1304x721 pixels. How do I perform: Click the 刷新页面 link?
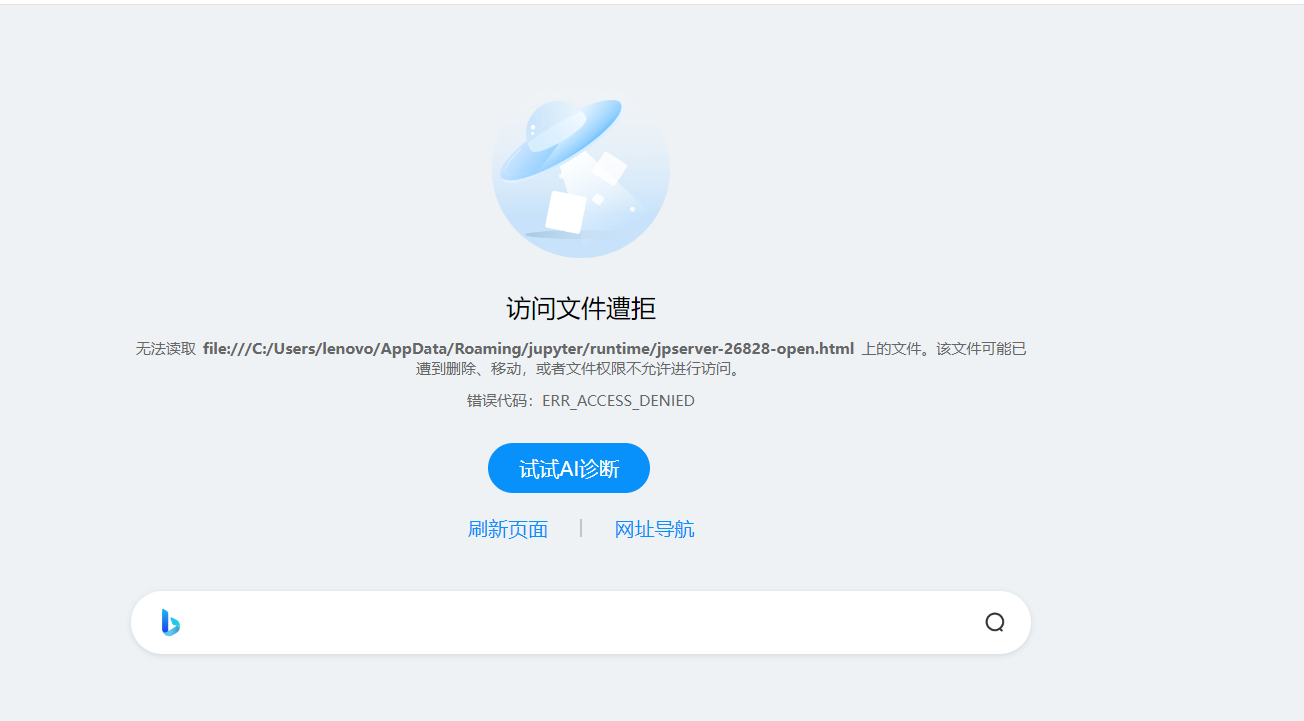pos(508,529)
